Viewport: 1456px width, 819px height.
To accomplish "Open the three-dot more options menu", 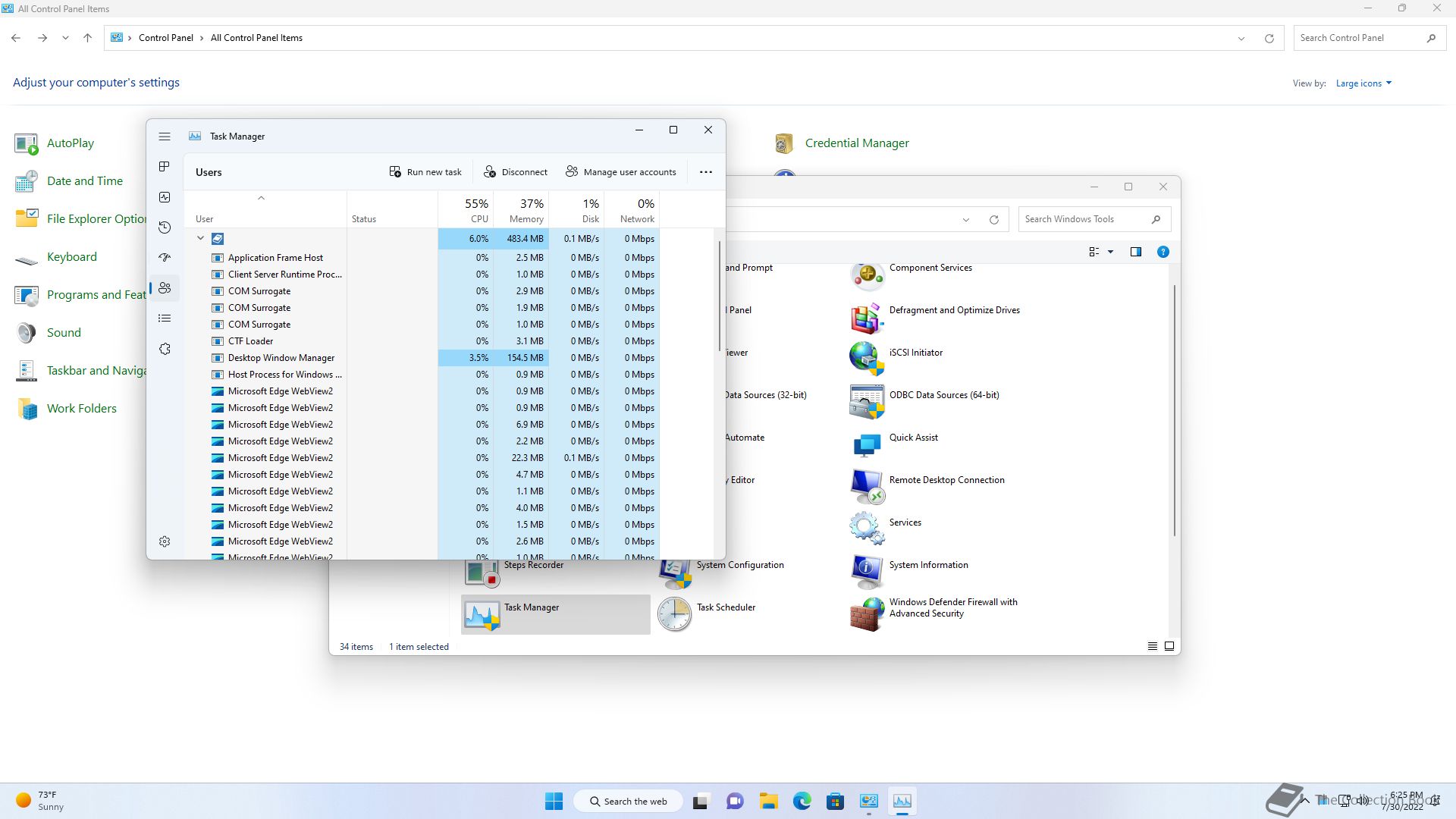I will point(706,172).
